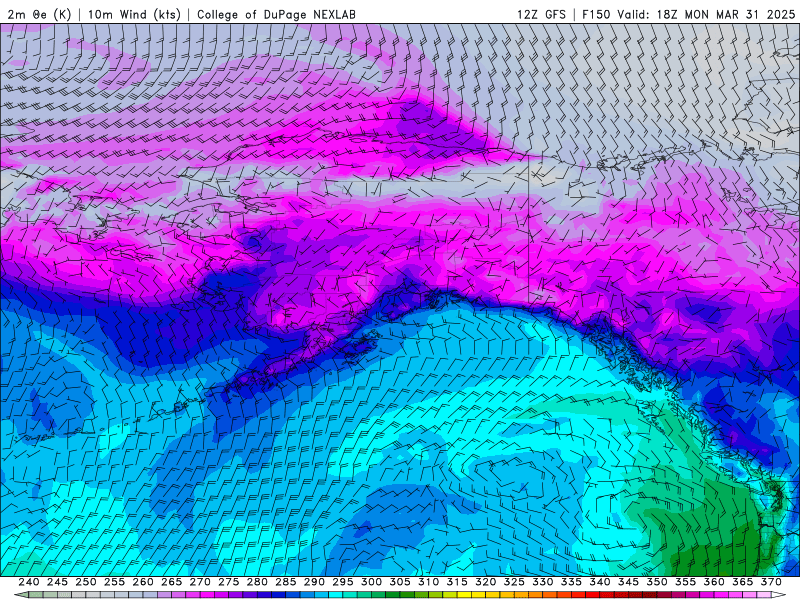The image size is (800, 600).
Task: Click the '2m θe (K)' title label
Action: (39, 14)
